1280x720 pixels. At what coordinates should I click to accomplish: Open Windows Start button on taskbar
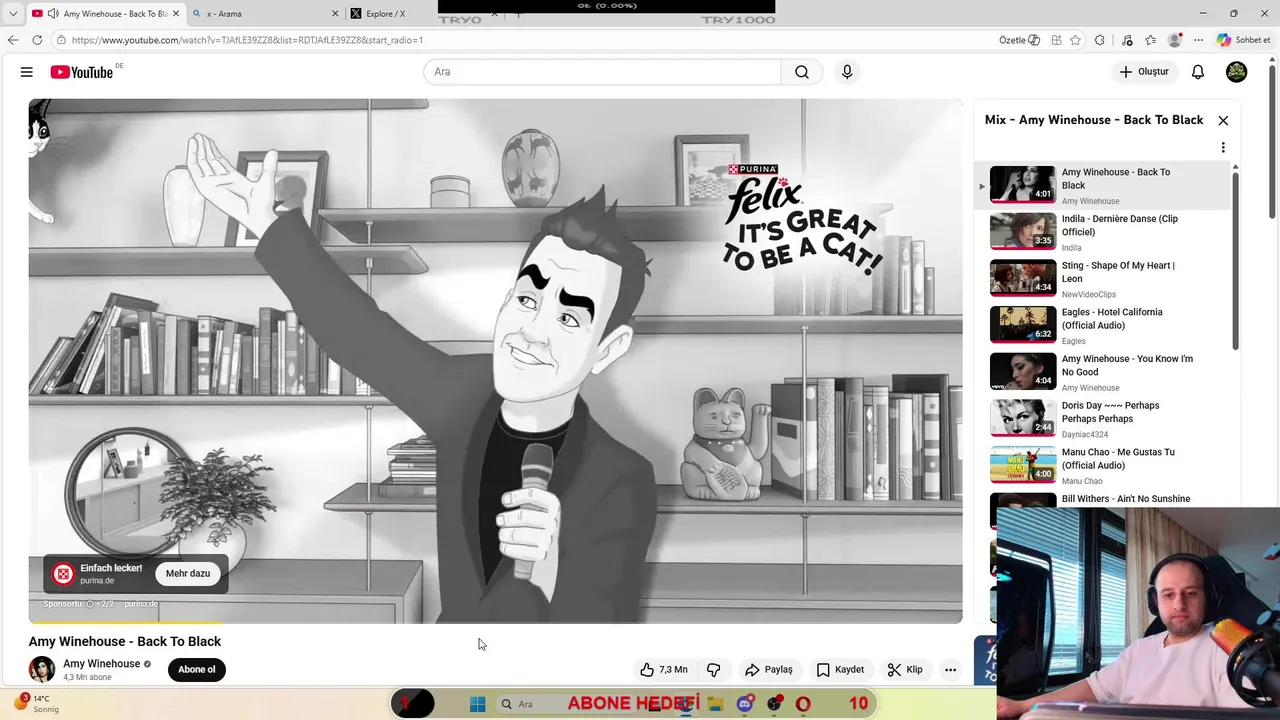coord(477,704)
